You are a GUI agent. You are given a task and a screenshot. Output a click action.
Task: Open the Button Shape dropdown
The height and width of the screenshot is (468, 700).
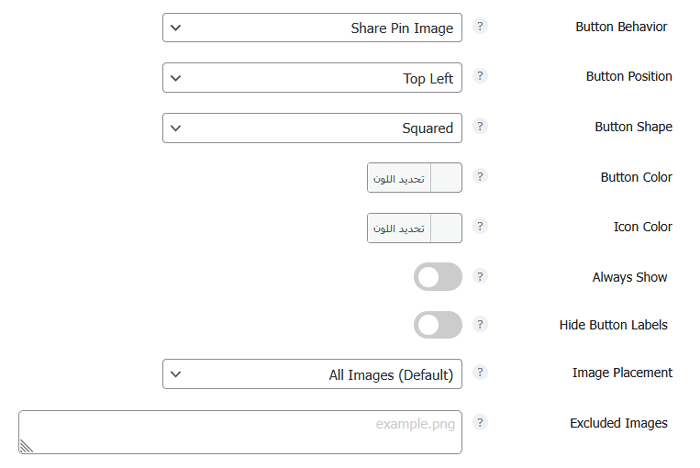(312, 128)
